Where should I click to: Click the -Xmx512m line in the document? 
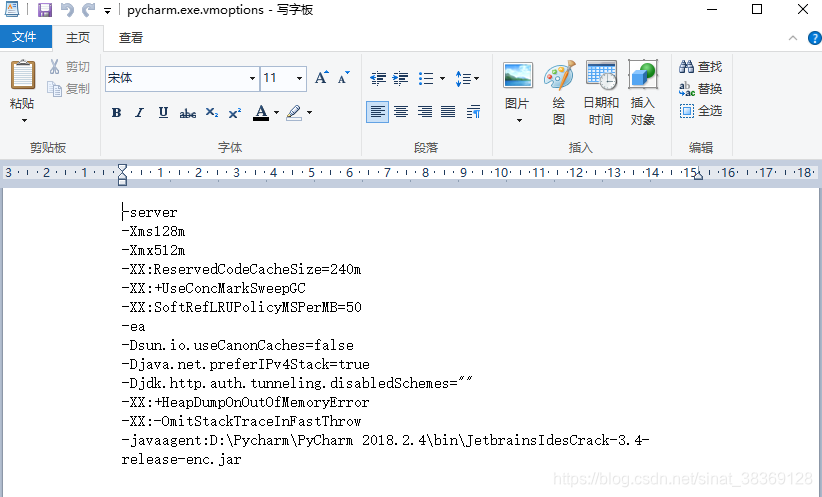coord(153,250)
